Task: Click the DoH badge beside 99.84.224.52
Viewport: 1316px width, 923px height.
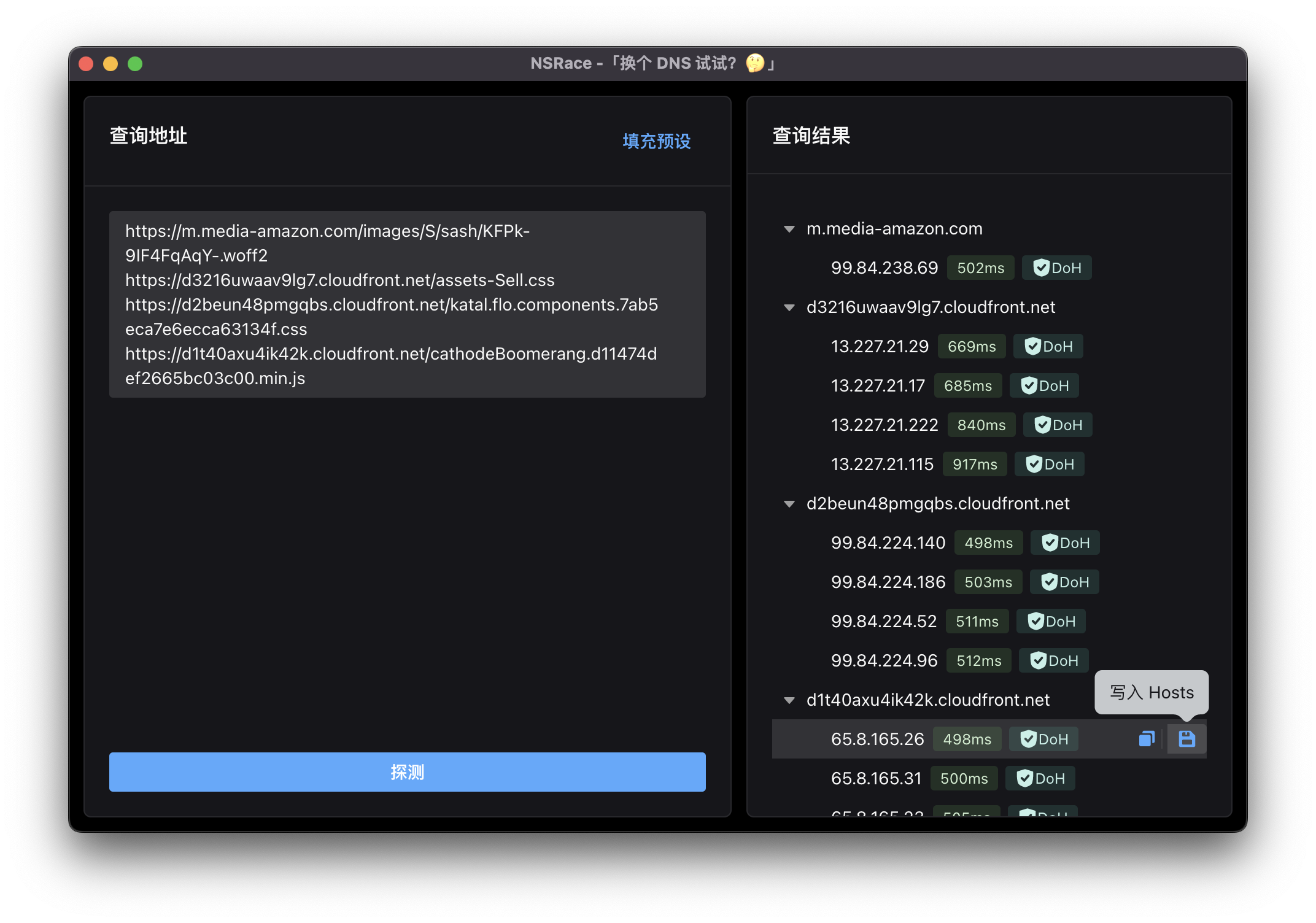Action: coord(1051,621)
